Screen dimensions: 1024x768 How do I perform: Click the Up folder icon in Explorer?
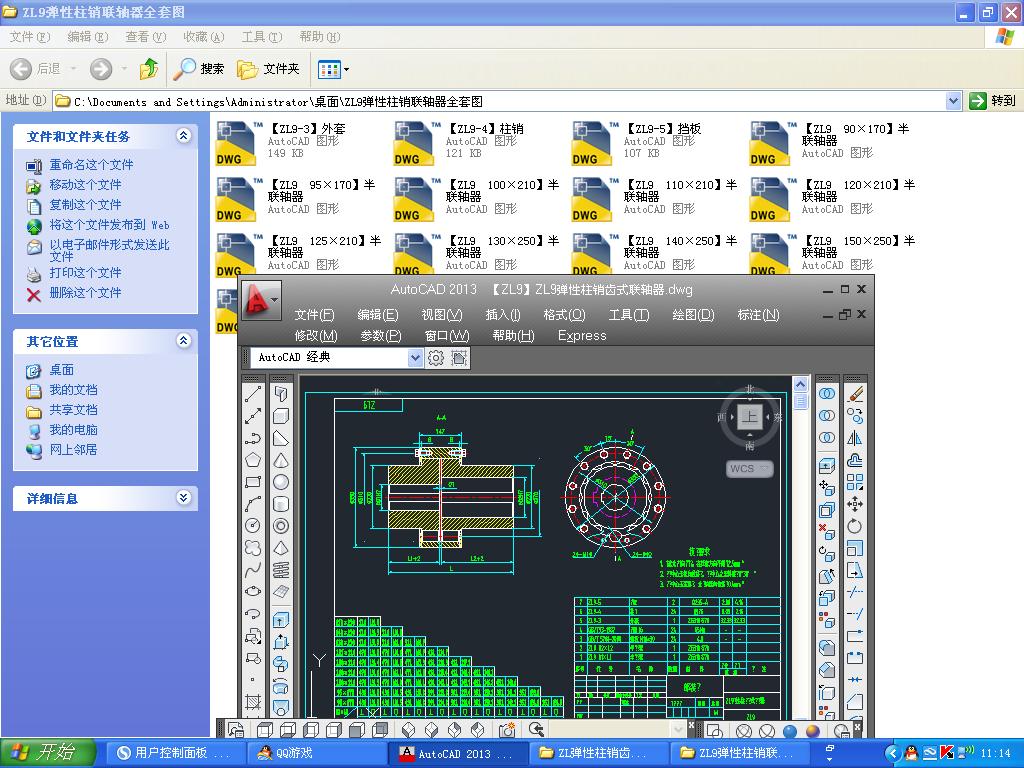pyautogui.click(x=149, y=69)
